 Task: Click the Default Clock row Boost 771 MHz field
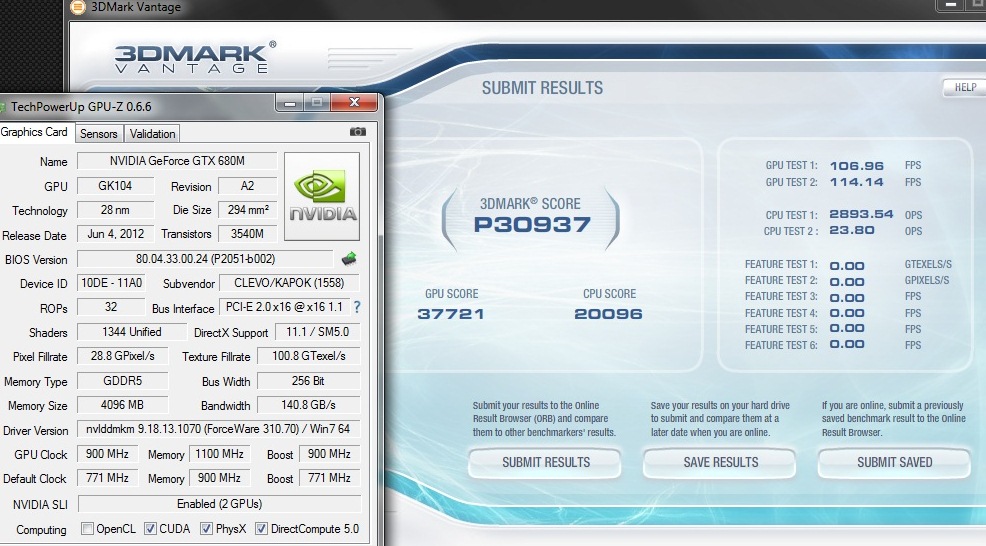[x=330, y=478]
